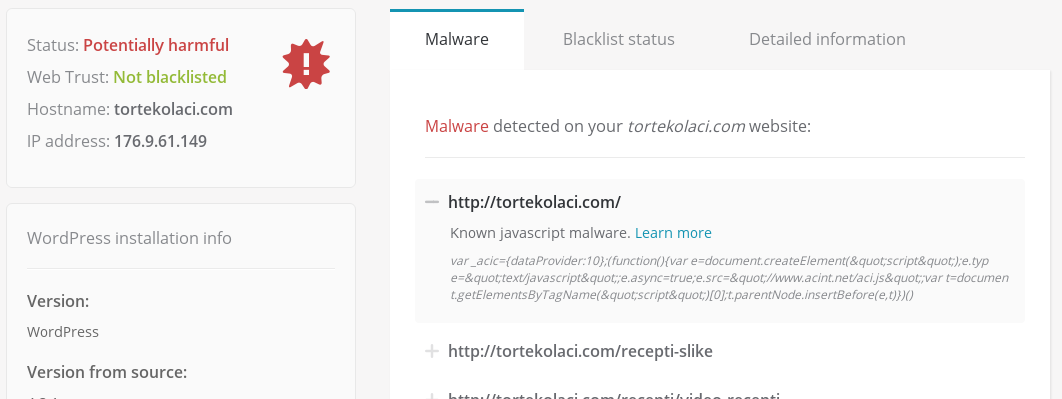Follow the Learn more link

coord(673,233)
